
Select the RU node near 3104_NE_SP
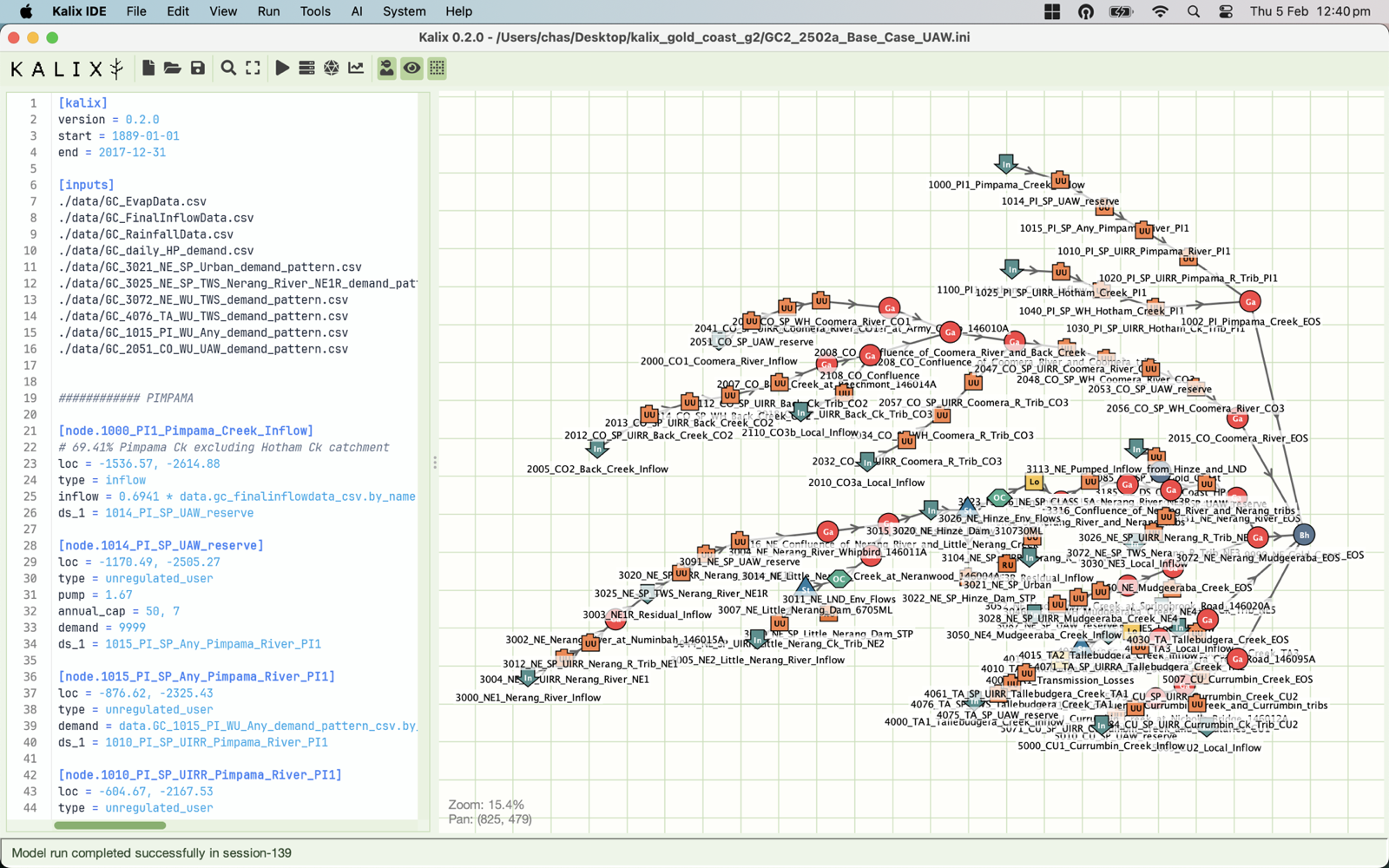[1007, 563]
